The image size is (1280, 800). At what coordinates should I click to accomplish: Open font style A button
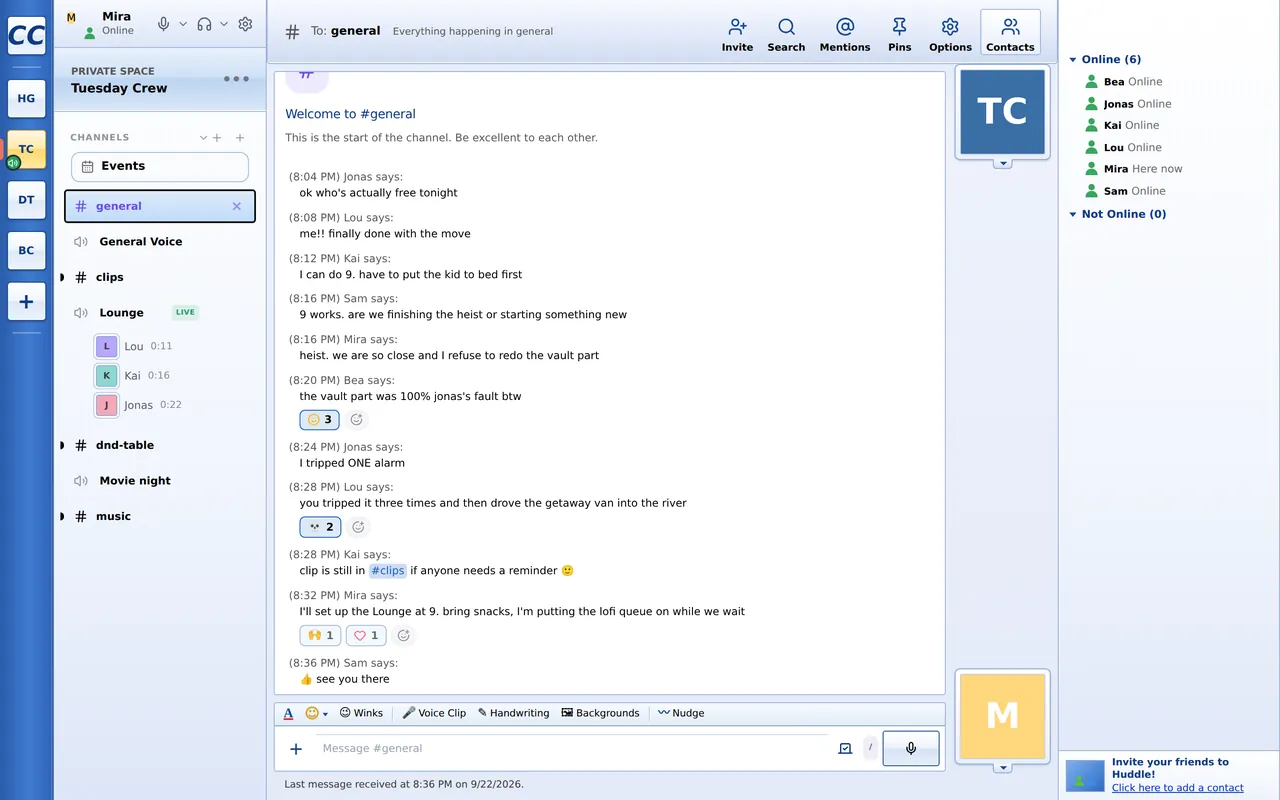click(288, 714)
